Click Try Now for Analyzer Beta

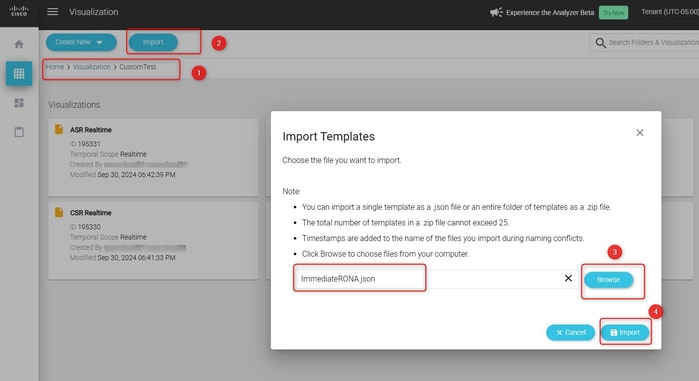(x=613, y=12)
